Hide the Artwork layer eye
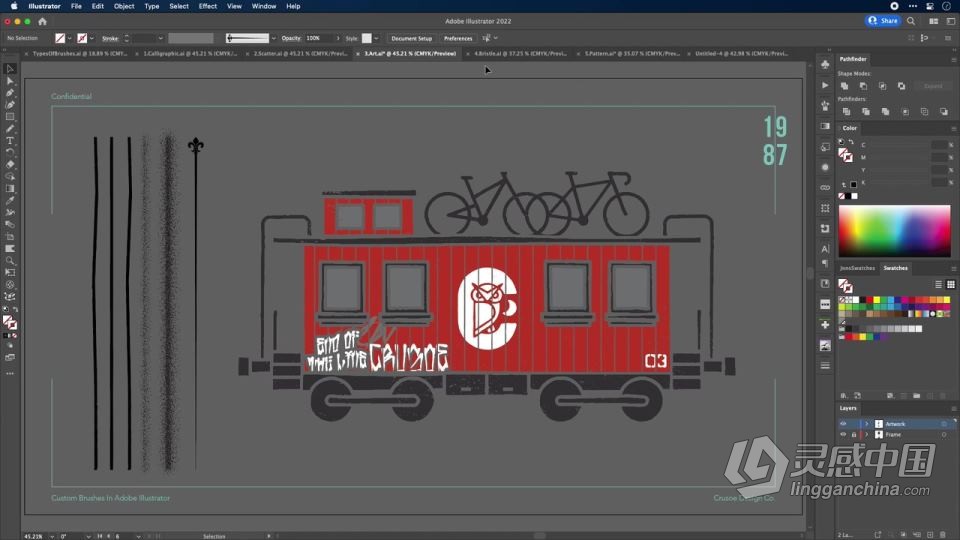960x540 pixels. tap(843, 424)
